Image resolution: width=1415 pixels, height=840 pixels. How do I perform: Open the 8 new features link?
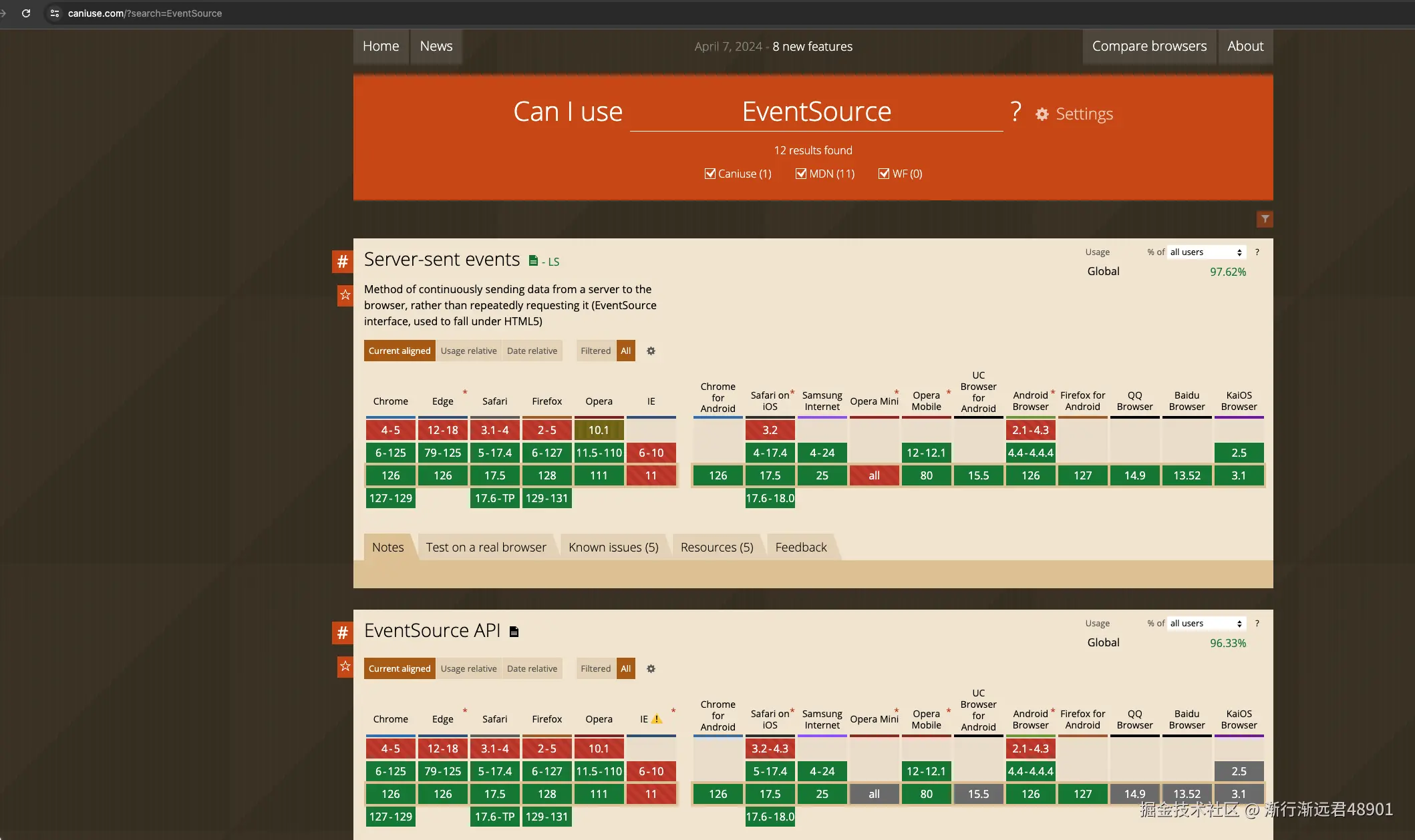click(812, 47)
